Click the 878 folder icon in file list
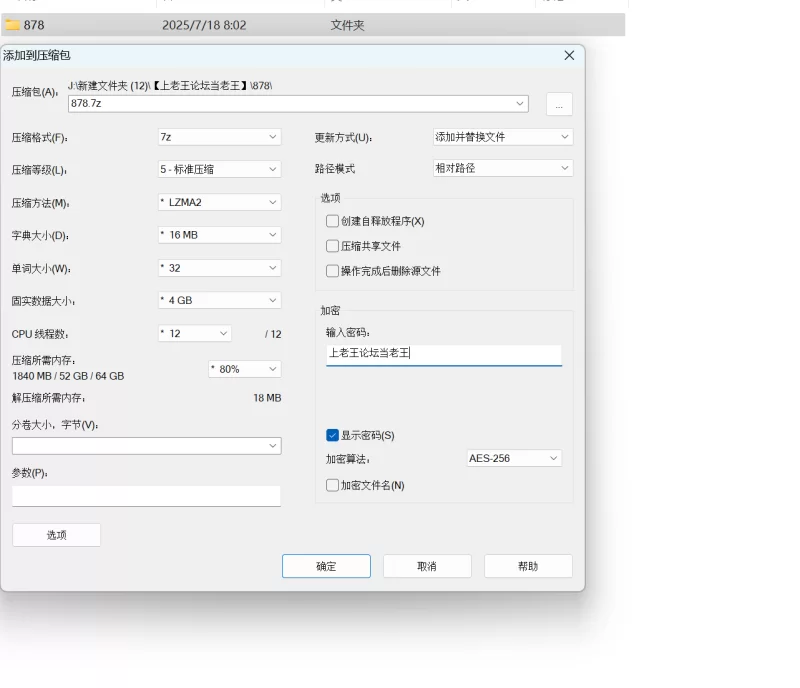The width and height of the screenshot is (800, 688). [x=13, y=25]
